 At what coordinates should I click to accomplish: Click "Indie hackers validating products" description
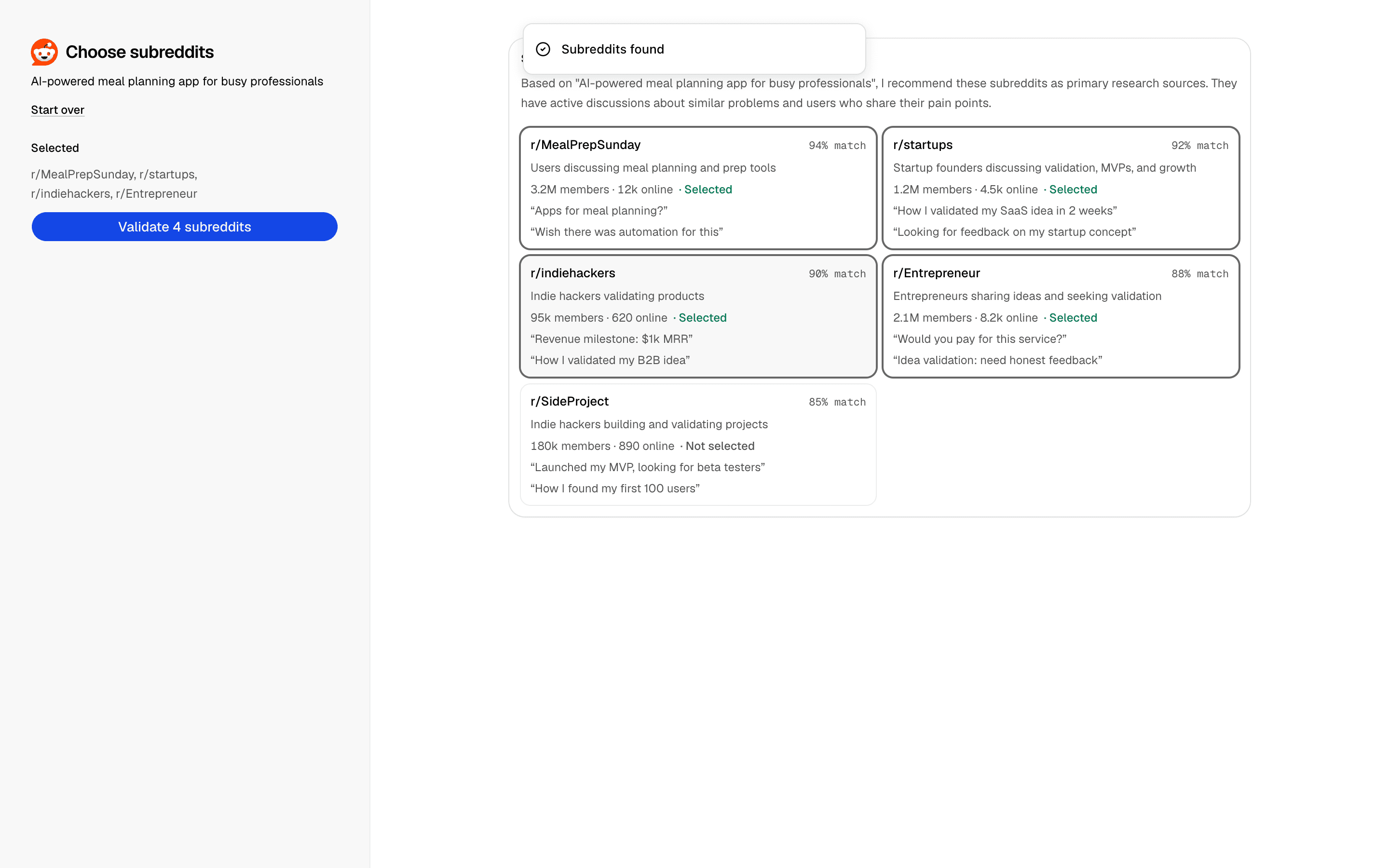tap(617, 296)
